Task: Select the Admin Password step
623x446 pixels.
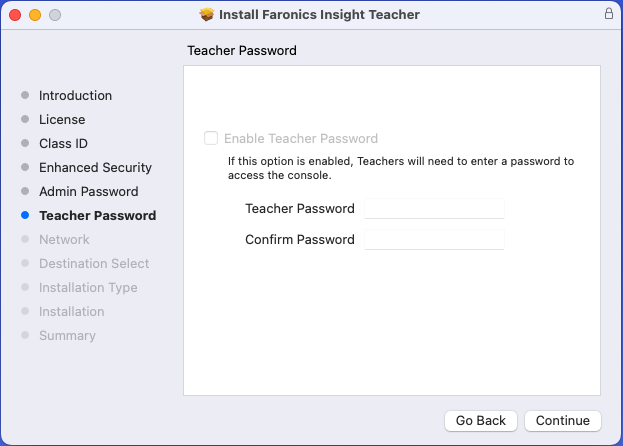Action: 88,192
